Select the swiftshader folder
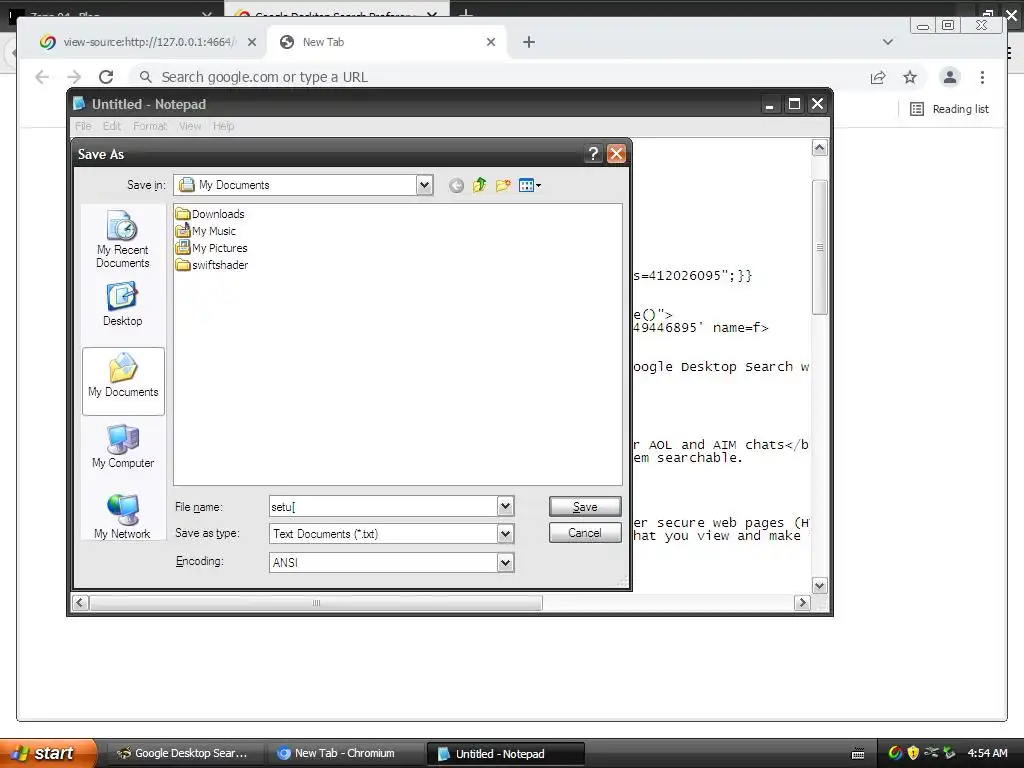 pyautogui.click(x=212, y=264)
